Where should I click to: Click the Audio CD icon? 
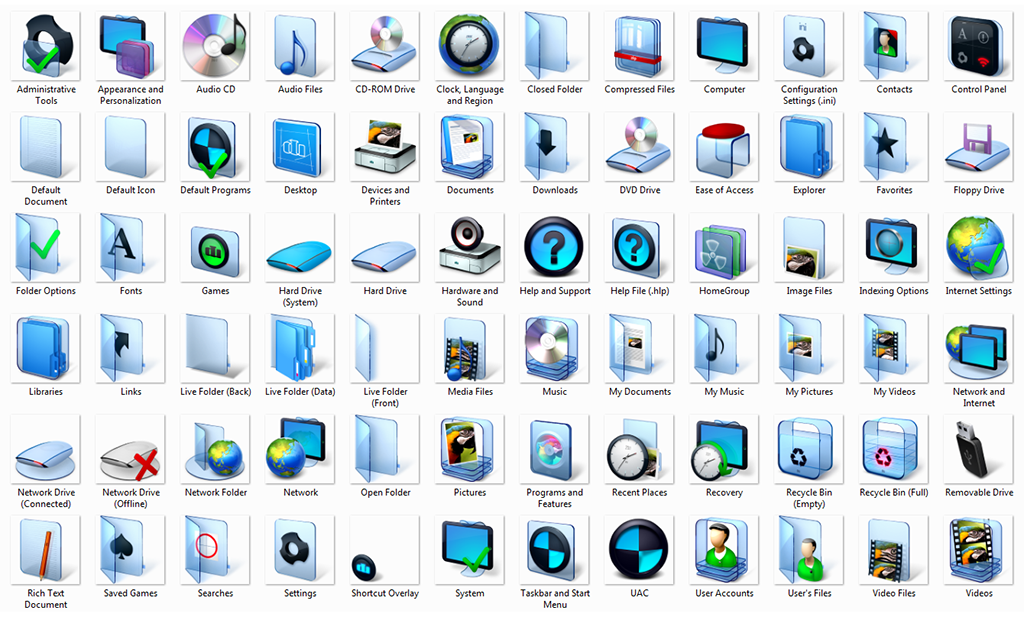pos(215,47)
